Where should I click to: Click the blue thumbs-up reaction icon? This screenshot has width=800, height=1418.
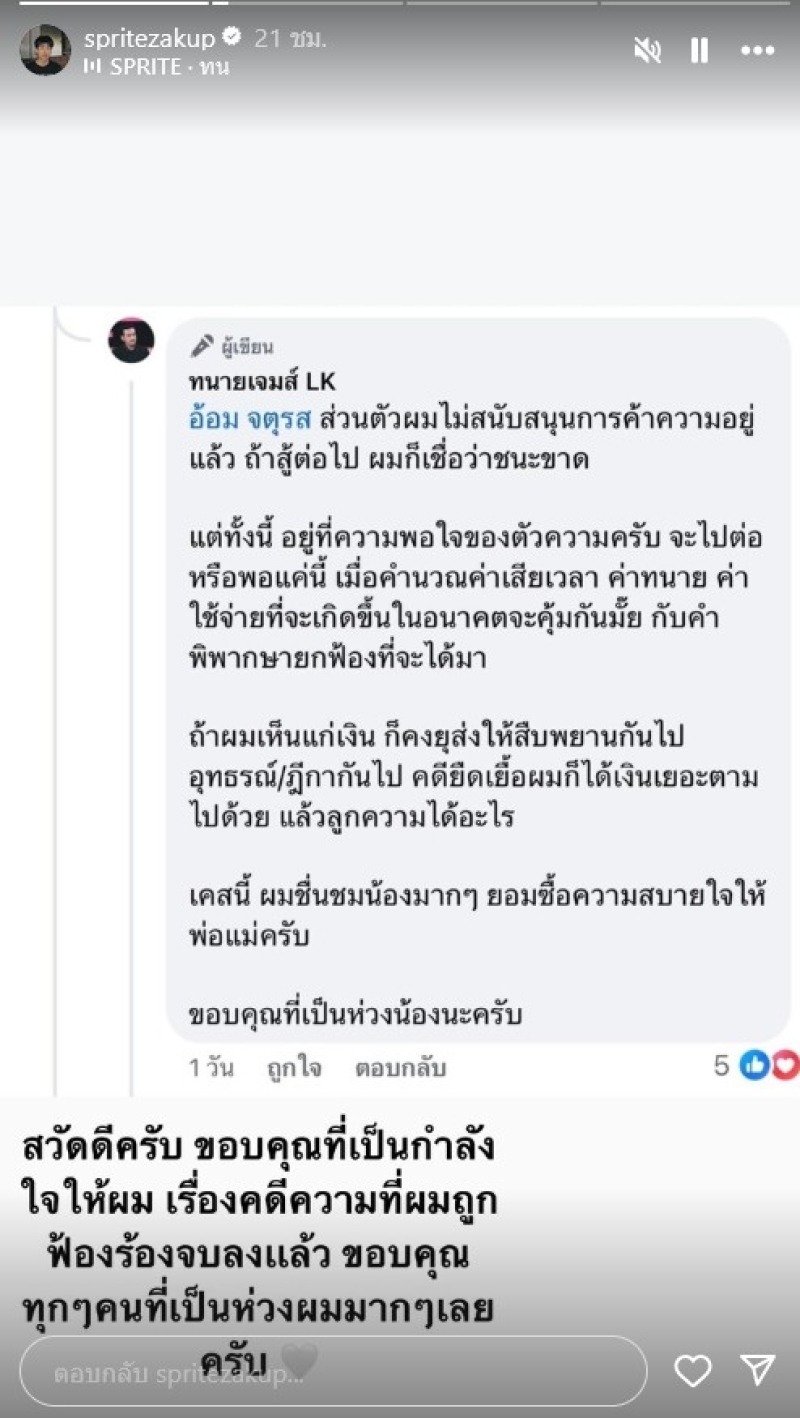pyautogui.click(x=753, y=1067)
